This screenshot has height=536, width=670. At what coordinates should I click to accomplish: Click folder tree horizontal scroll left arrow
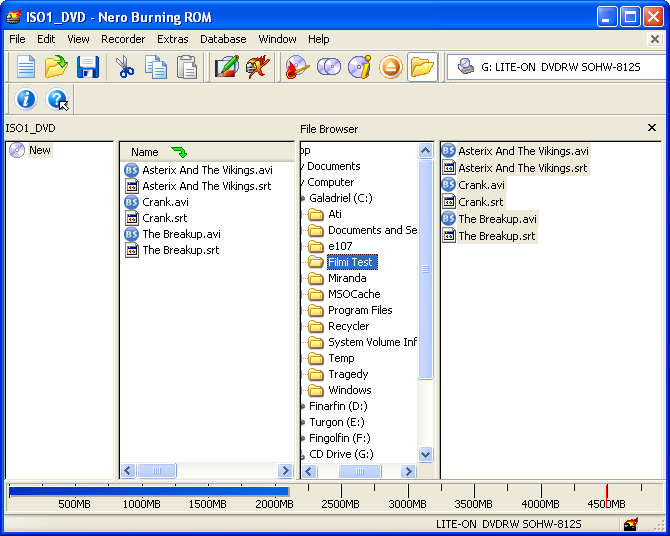(x=309, y=471)
